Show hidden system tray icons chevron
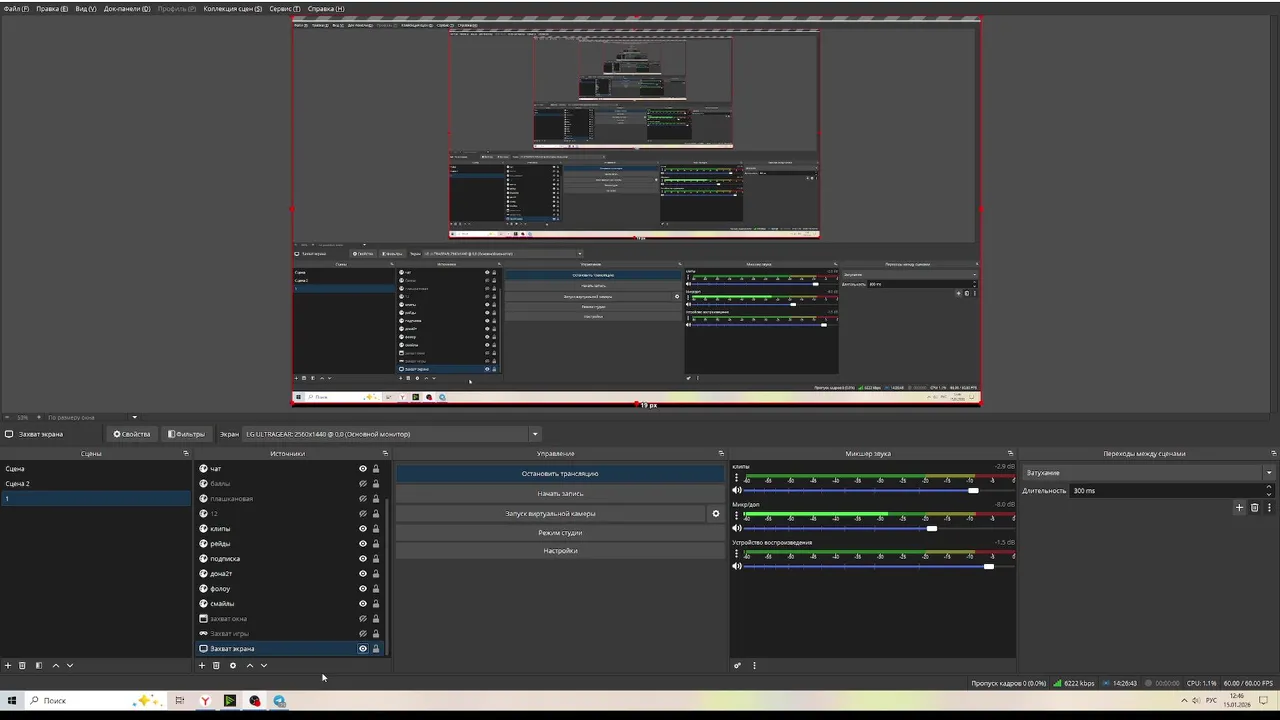Image resolution: width=1280 pixels, height=720 pixels. point(1184,700)
